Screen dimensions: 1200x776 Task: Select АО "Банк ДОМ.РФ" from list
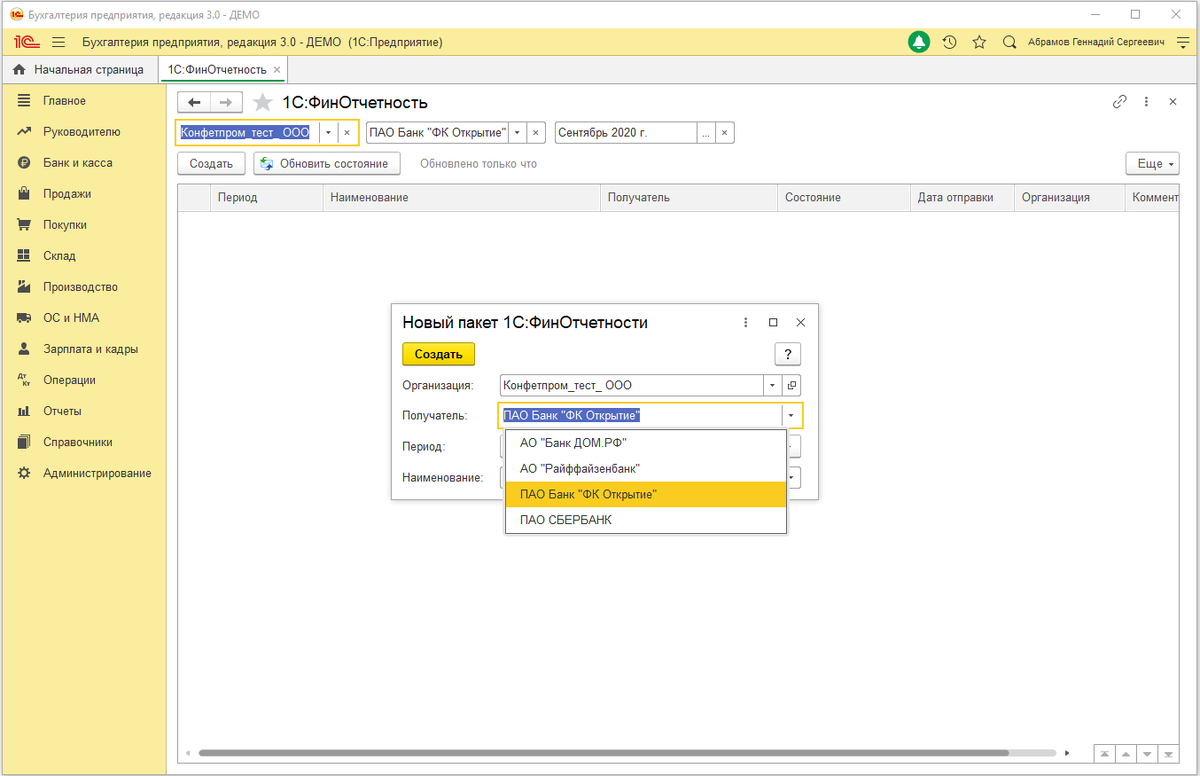click(646, 442)
